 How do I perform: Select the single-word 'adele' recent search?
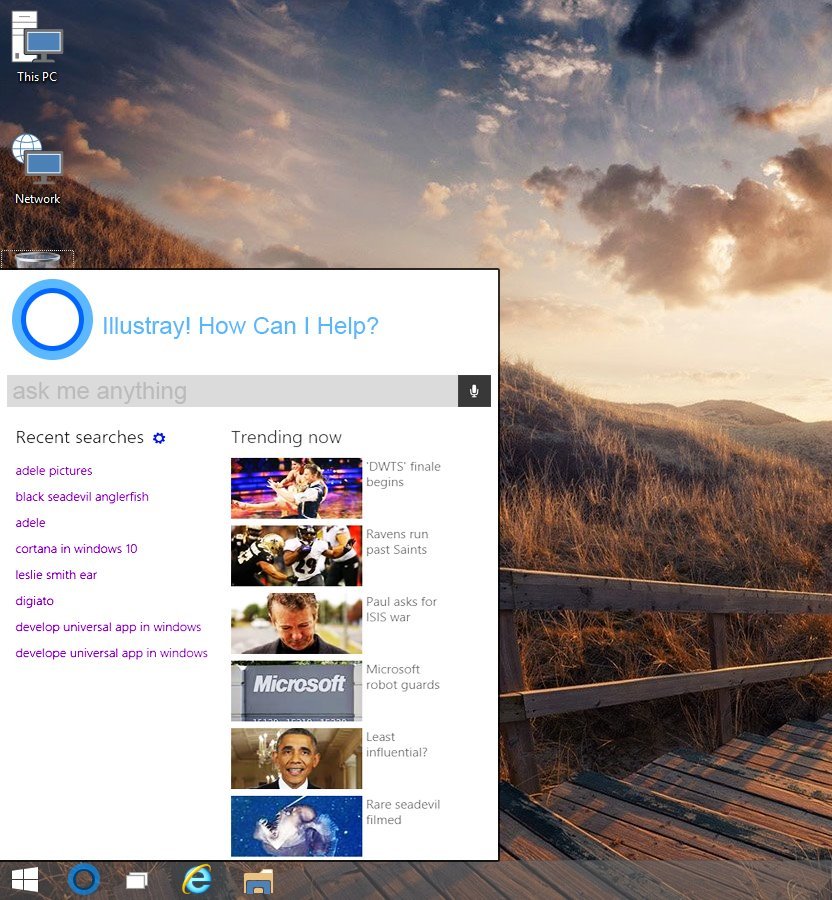pyautogui.click(x=30, y=523)
